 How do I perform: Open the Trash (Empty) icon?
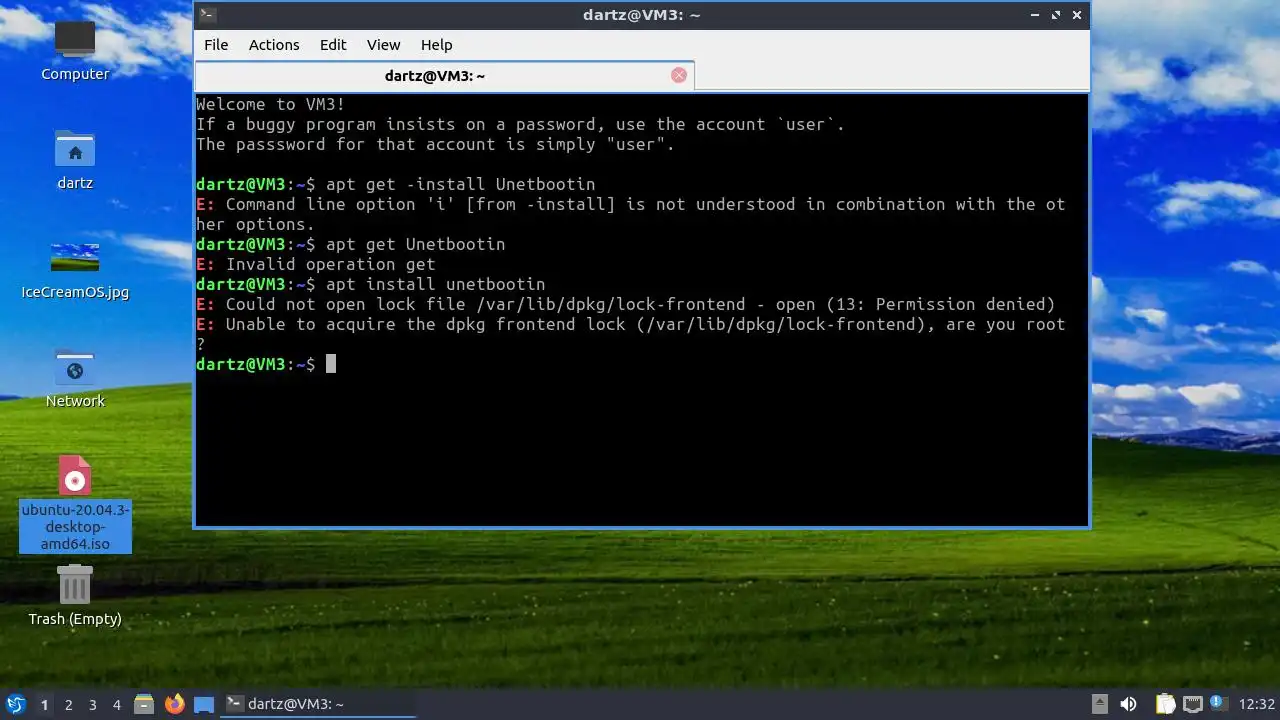[x=75, y=595]
